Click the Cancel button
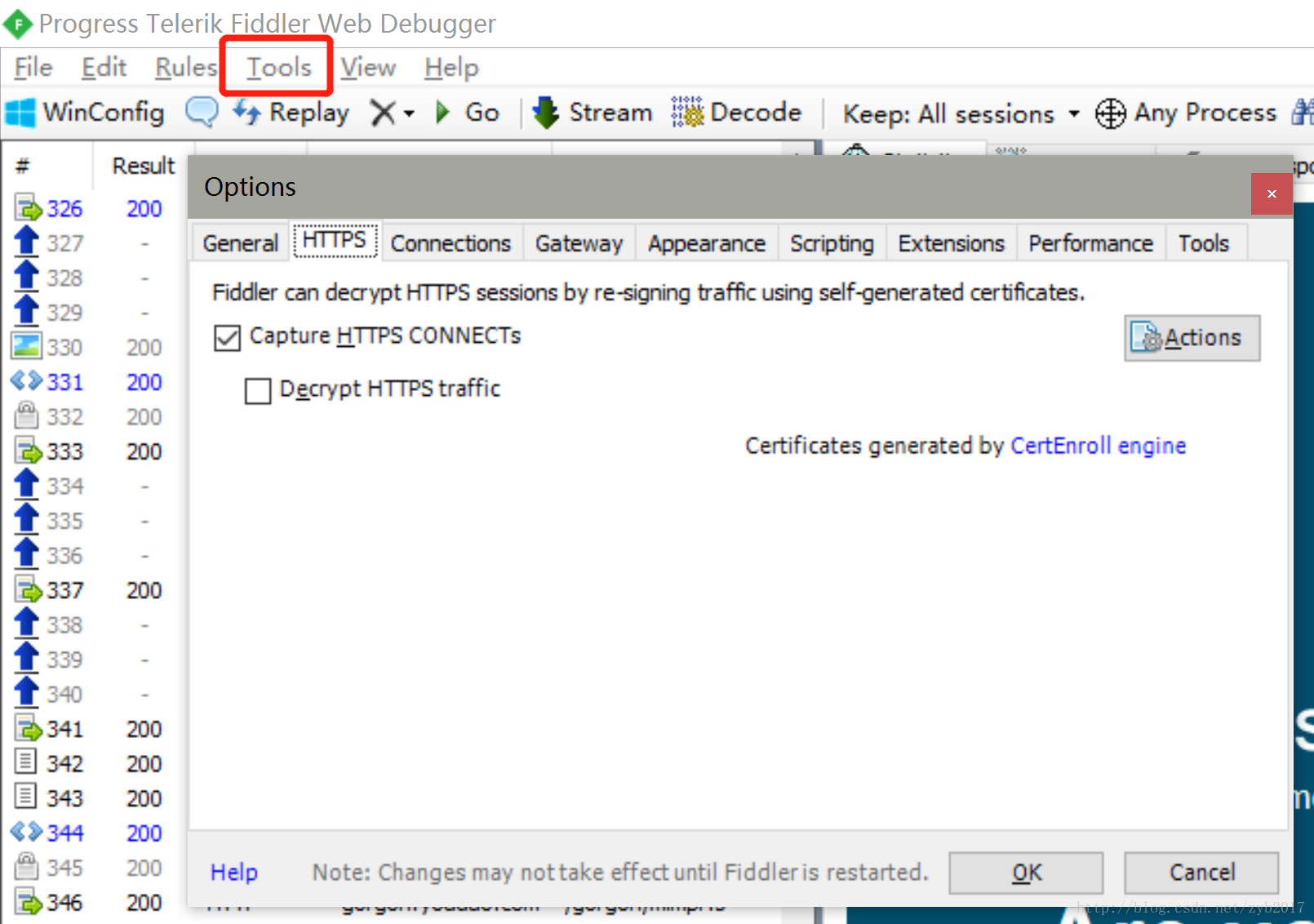The image size is (1314, 924). pyautogui.click(x=1201, y=873)
